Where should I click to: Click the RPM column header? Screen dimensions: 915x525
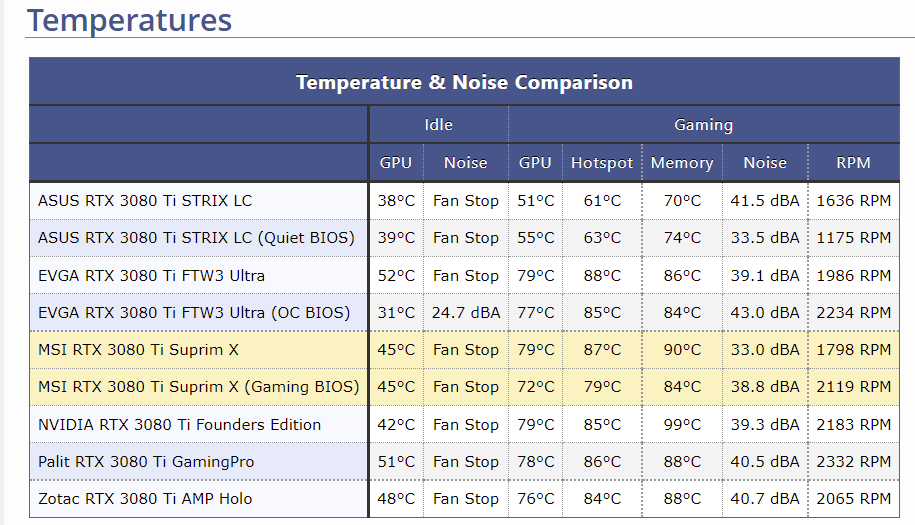(853, 162)
